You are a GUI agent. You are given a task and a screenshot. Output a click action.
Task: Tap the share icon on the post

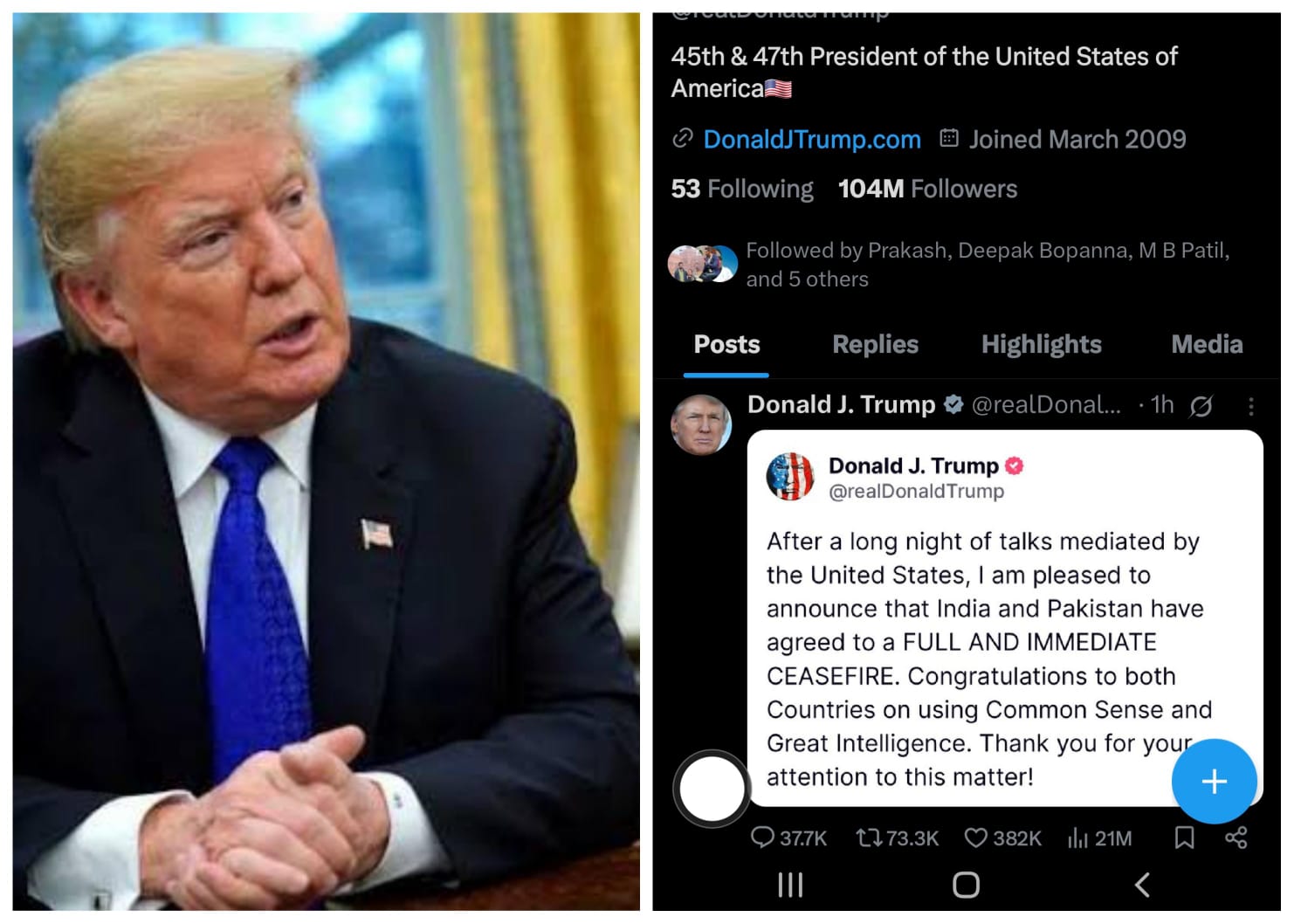point(1235,838)
